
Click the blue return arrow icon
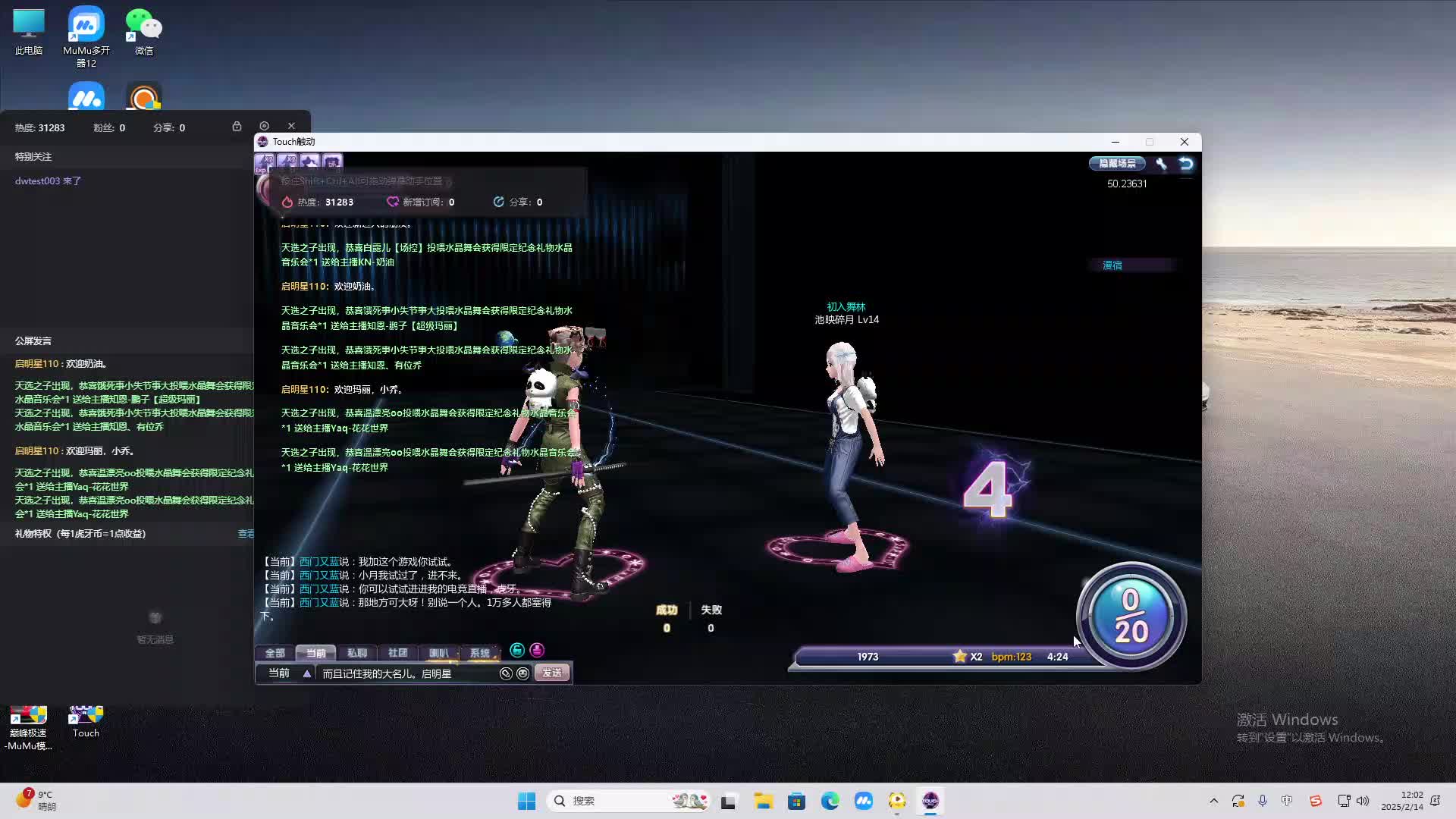pyautogui.click(x=1186, y=164)
